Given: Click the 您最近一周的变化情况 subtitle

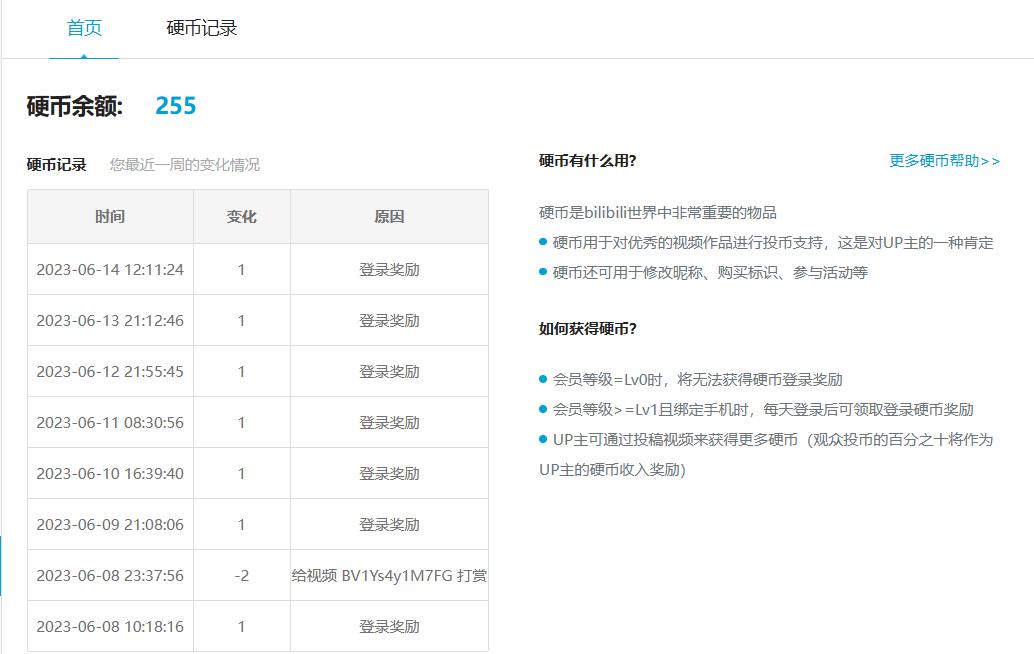Looking at the screenshot, I should click(185, 165).
